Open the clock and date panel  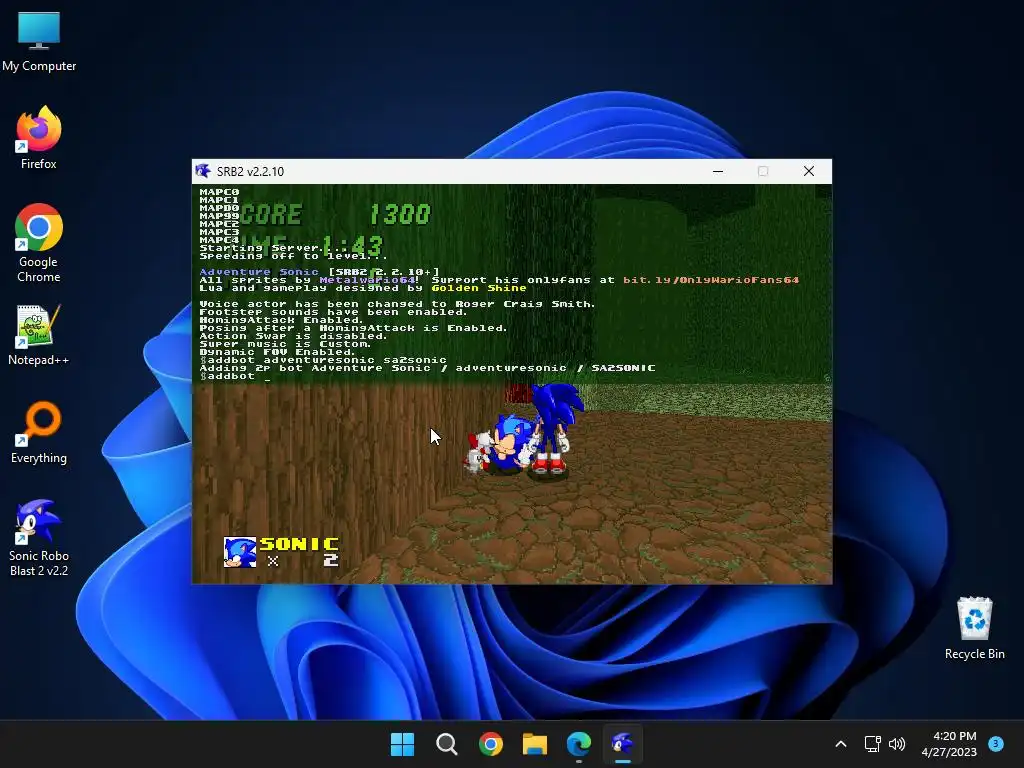click(x=949, y=744)
